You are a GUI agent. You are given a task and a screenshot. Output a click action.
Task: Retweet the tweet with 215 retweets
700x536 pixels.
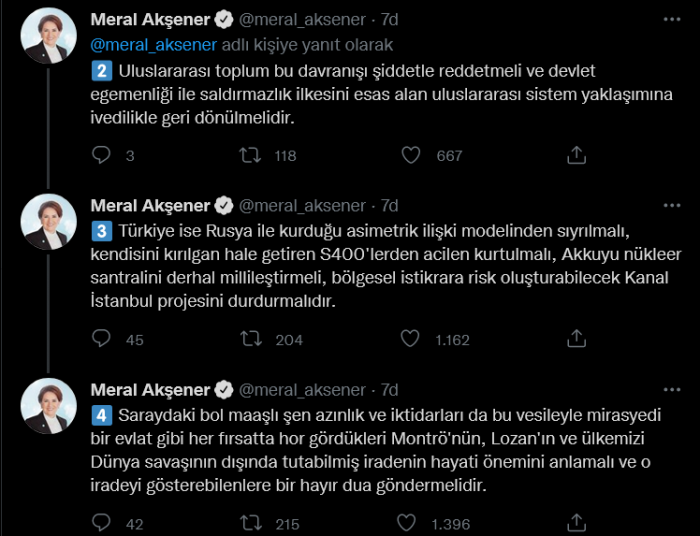[x=252, y=523]
